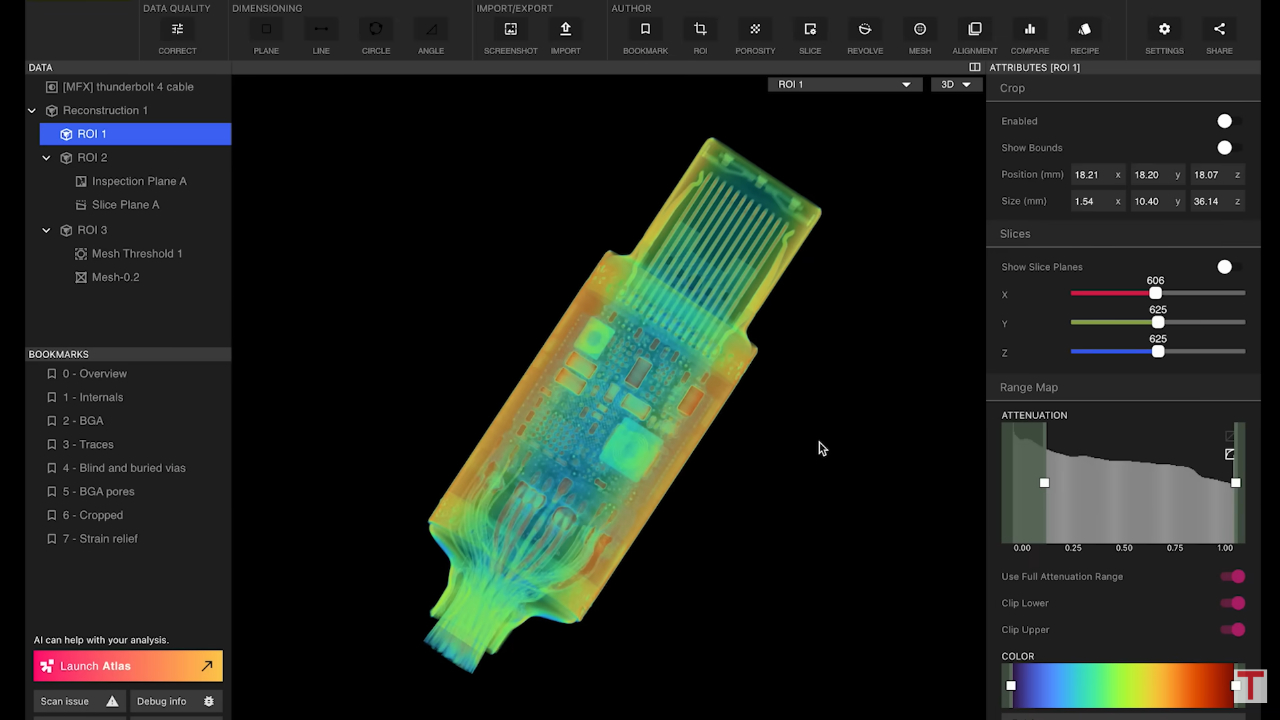
Task: Launch the Atlas AI assistant
Action: (128, 666)
